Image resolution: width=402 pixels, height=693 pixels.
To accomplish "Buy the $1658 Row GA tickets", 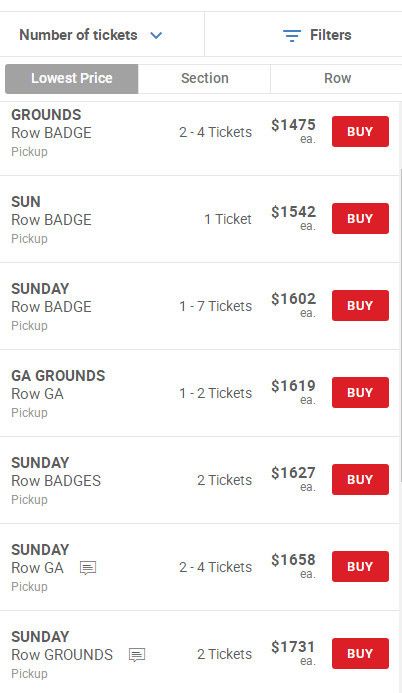I will point(360,567).
